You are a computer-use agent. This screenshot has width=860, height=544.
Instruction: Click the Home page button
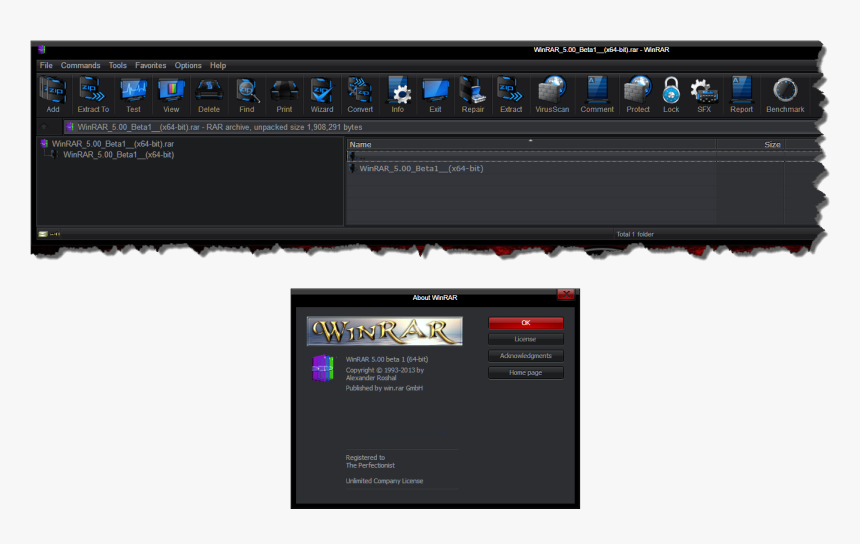525,373
